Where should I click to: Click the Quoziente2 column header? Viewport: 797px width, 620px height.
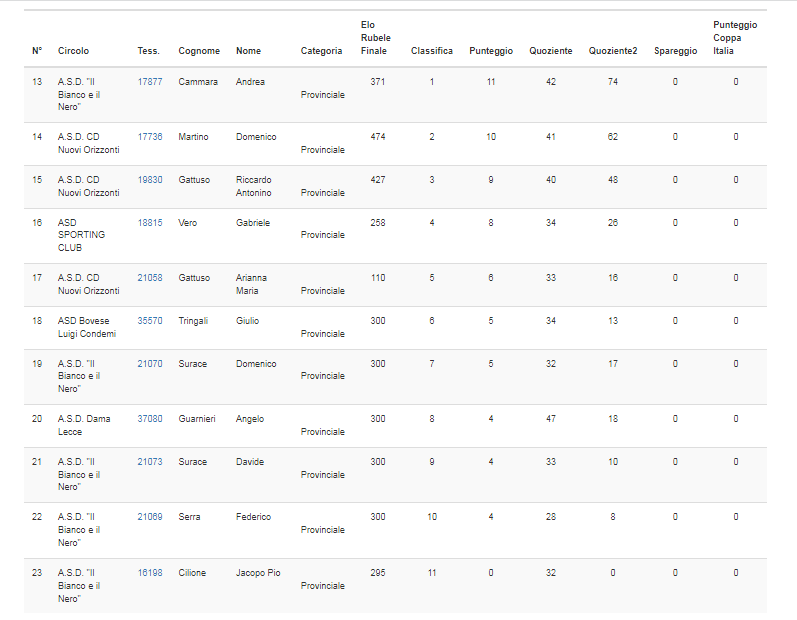(x=612, y=51)
